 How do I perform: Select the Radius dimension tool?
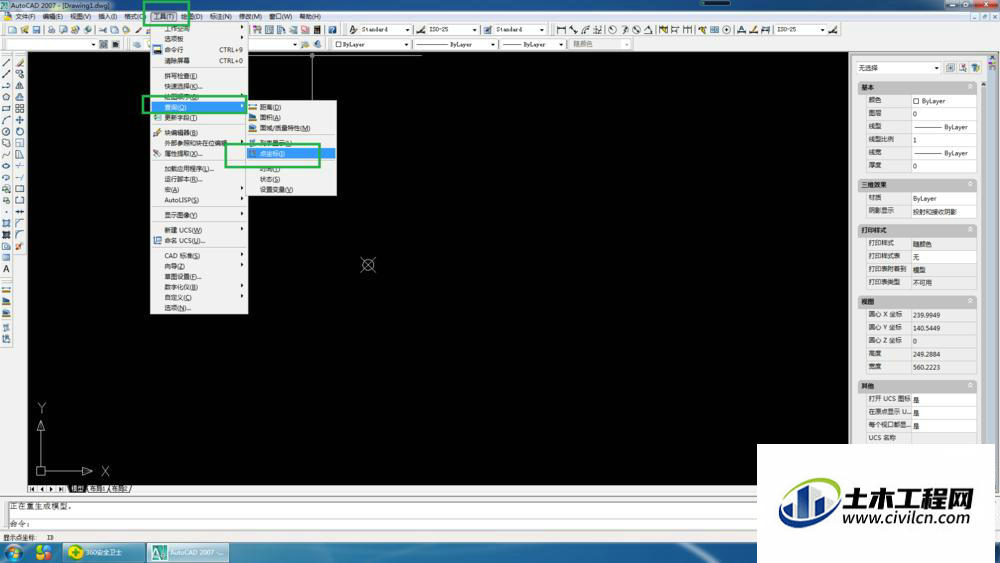(612, 30)
